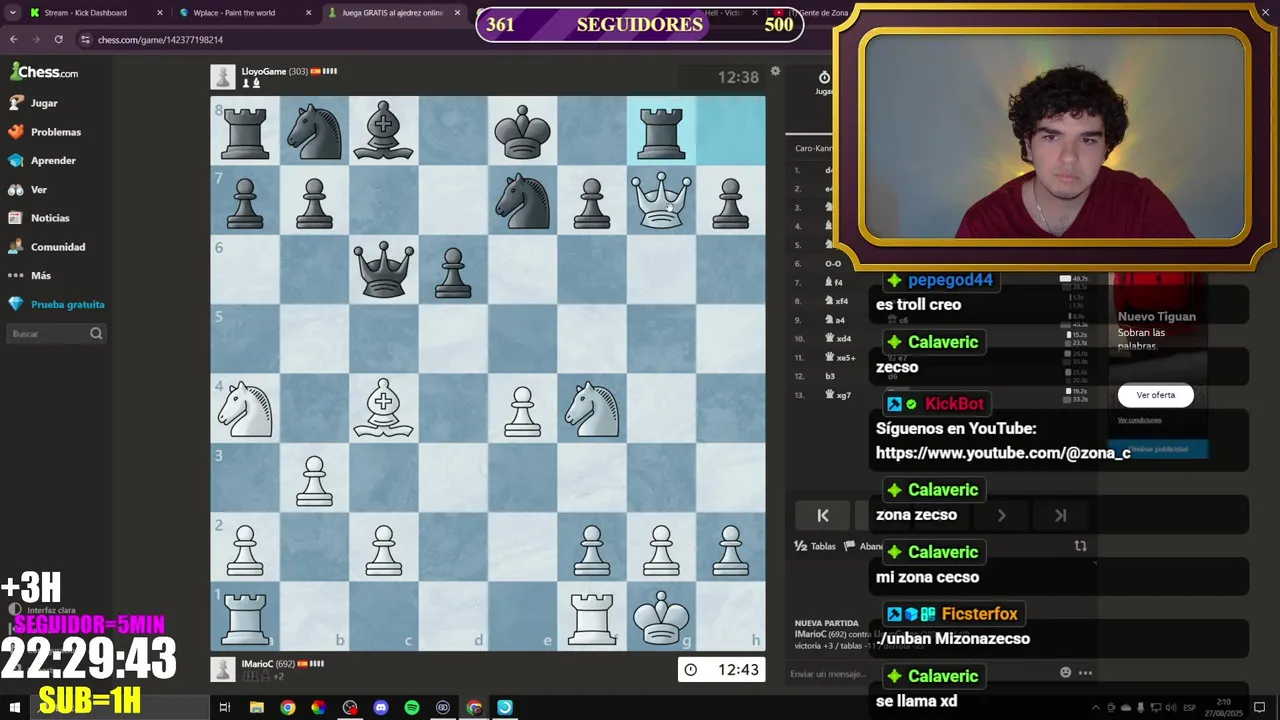Click the black rook on g8

tap(661, 131)
